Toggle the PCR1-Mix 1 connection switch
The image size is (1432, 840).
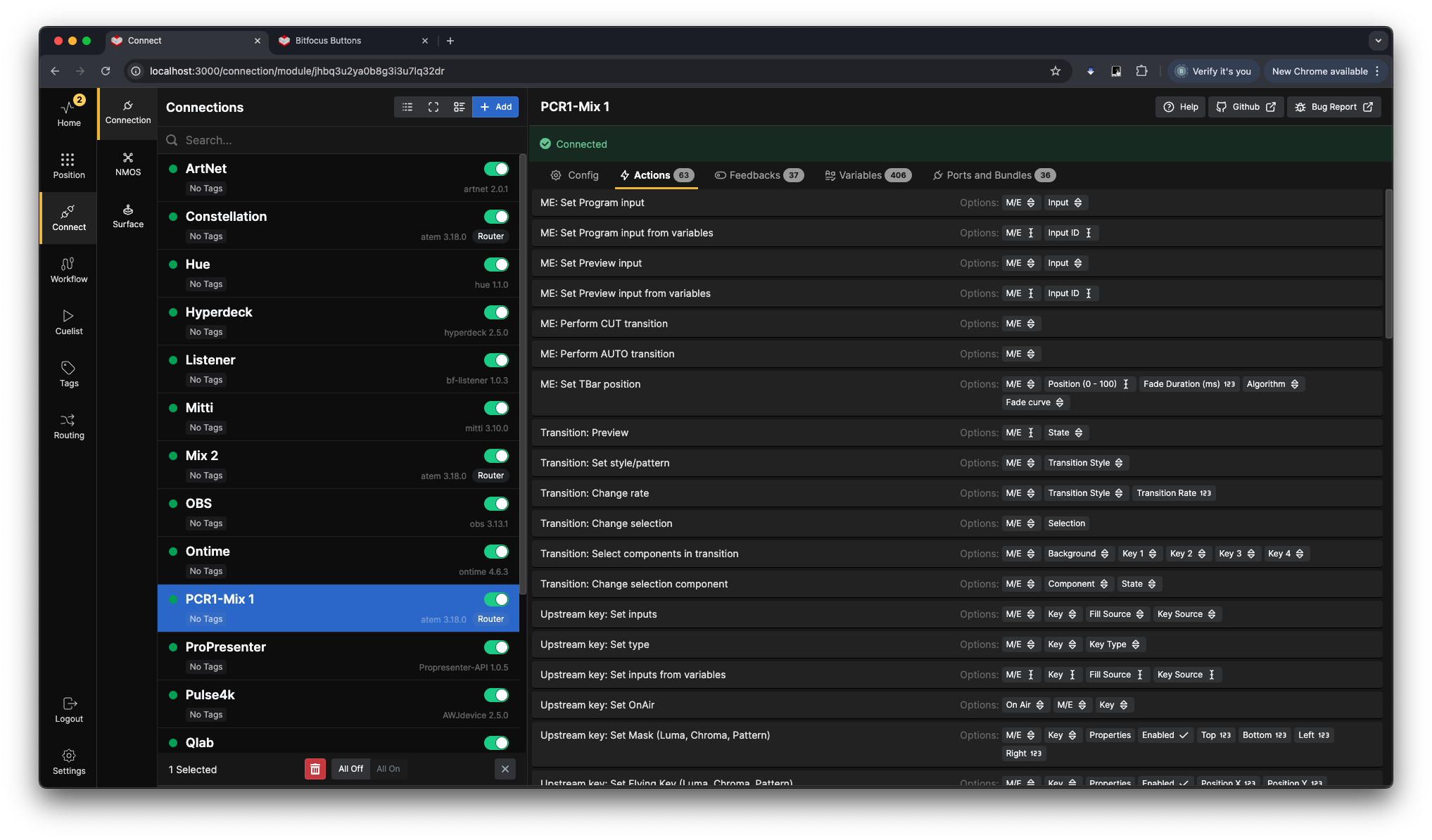[x=496, y=599]
